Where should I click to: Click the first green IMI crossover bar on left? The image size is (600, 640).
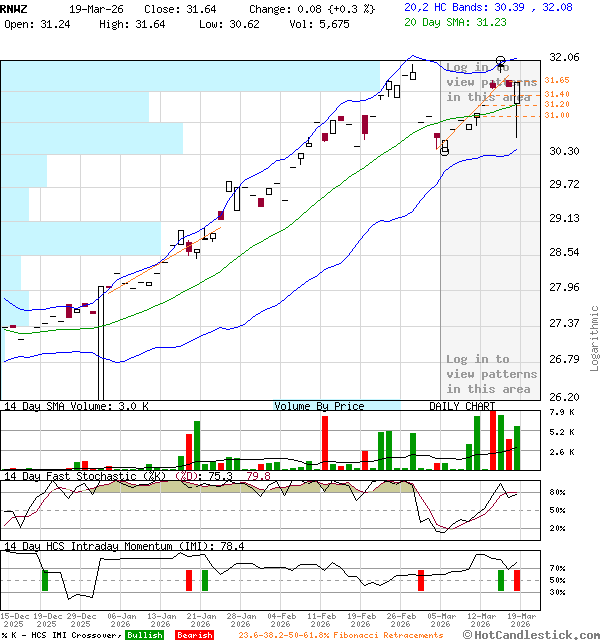click(45, 579)
